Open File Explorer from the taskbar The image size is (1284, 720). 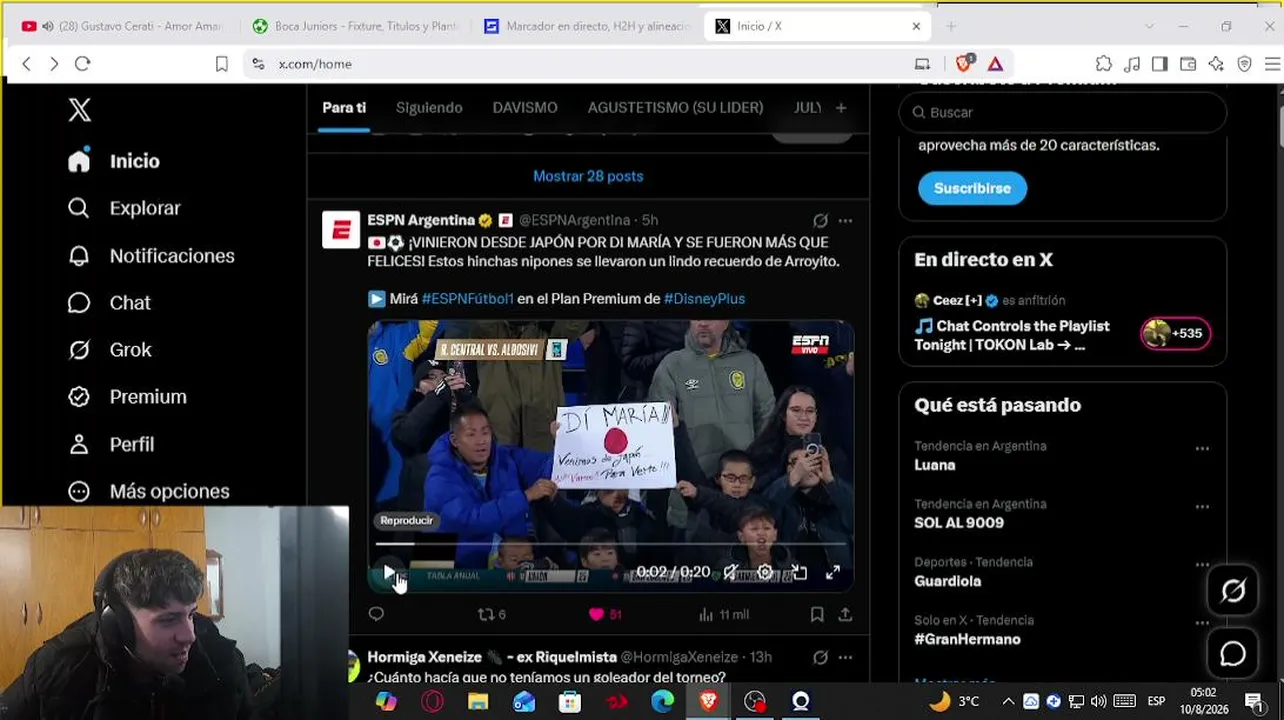pos(478,701)
